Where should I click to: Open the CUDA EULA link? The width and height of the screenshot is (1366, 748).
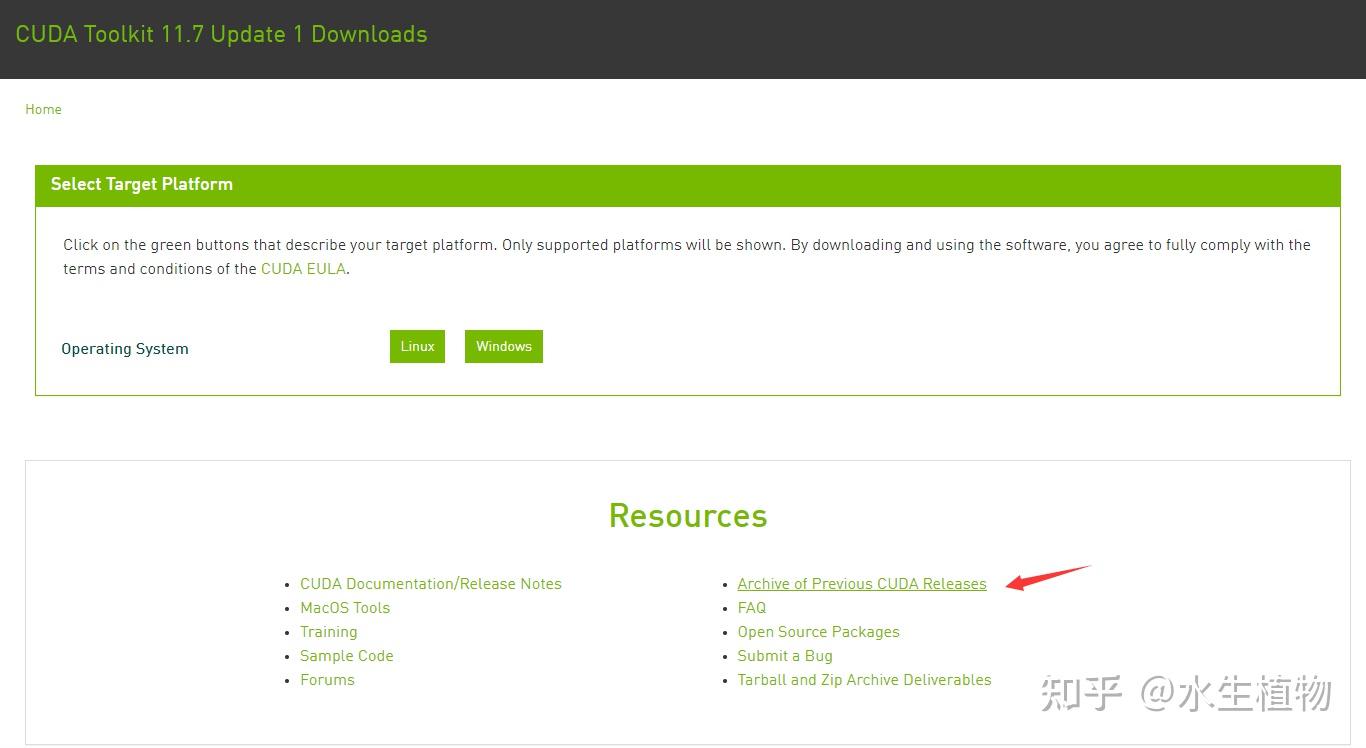[304, 269]
